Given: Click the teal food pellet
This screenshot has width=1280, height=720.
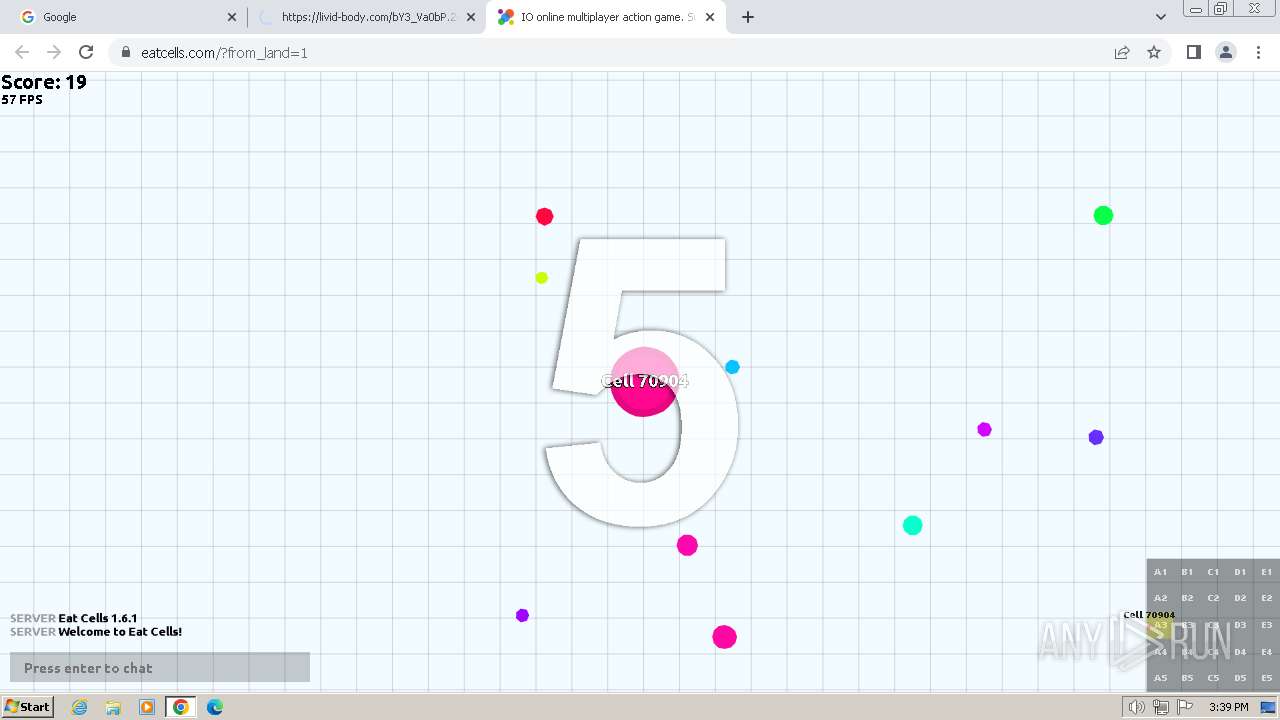Looking at the screenshot, I should (x=912, y=525).
